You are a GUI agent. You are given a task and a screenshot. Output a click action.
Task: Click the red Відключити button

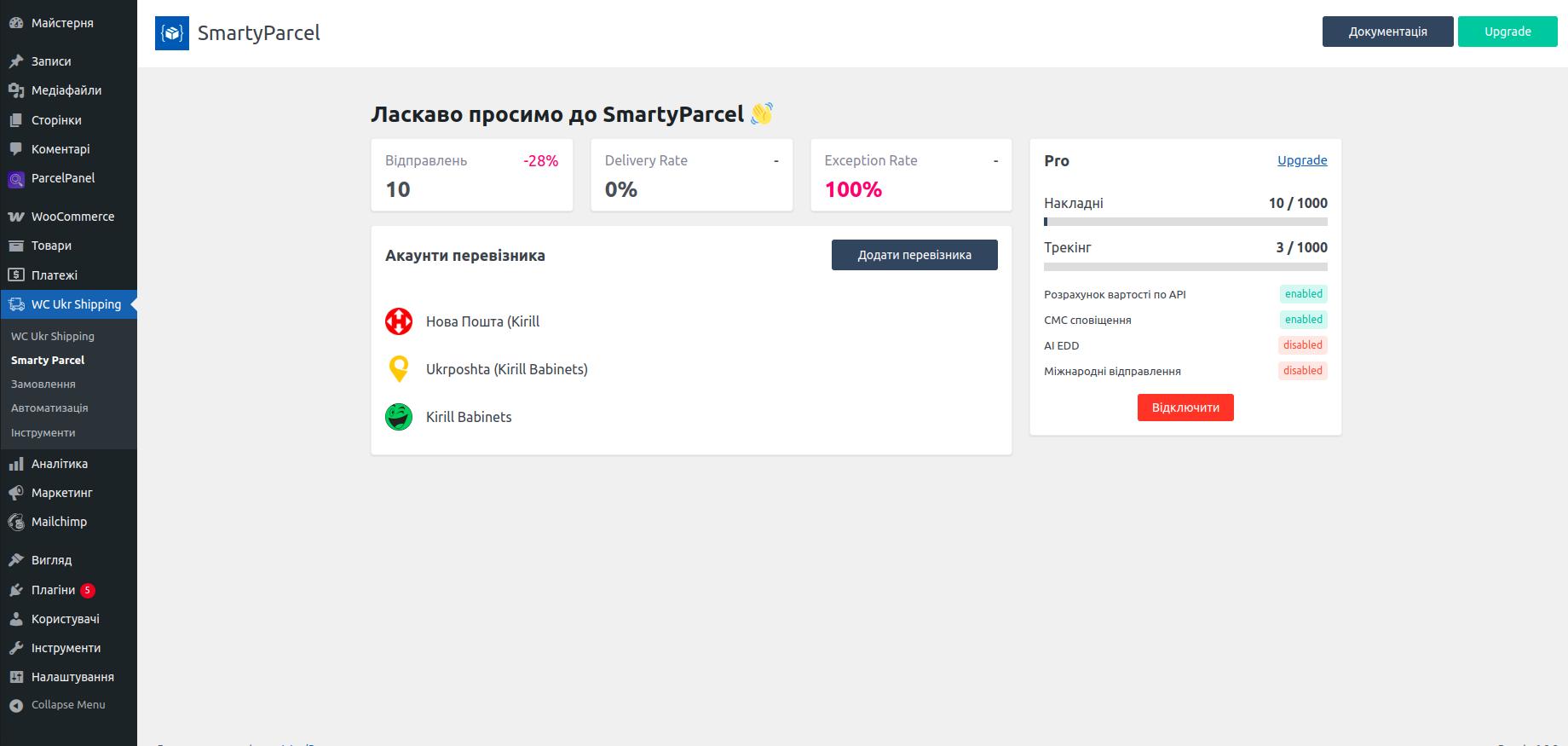click(1185, 408)
